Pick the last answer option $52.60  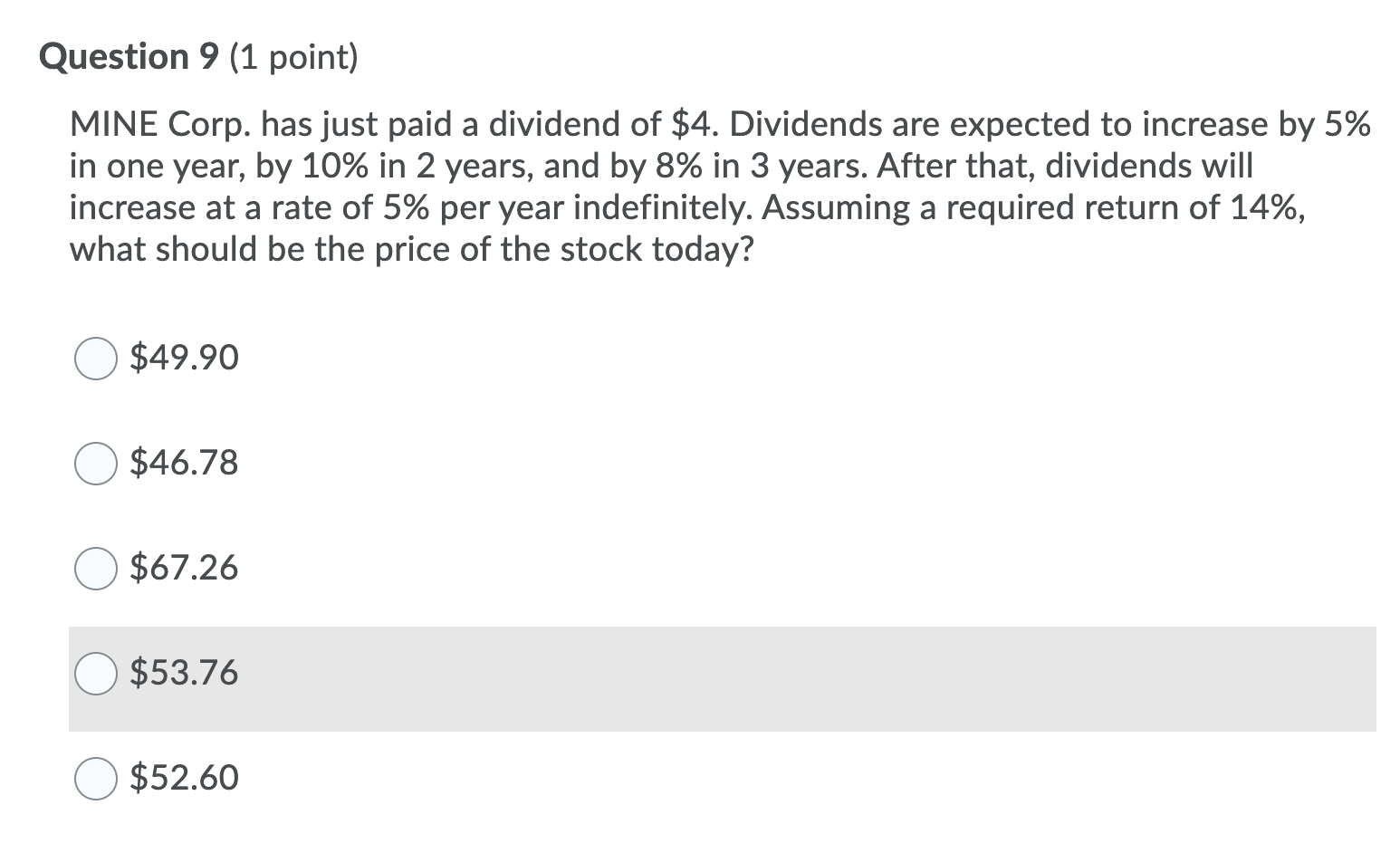pyautogui.click(x=95, y=778)
